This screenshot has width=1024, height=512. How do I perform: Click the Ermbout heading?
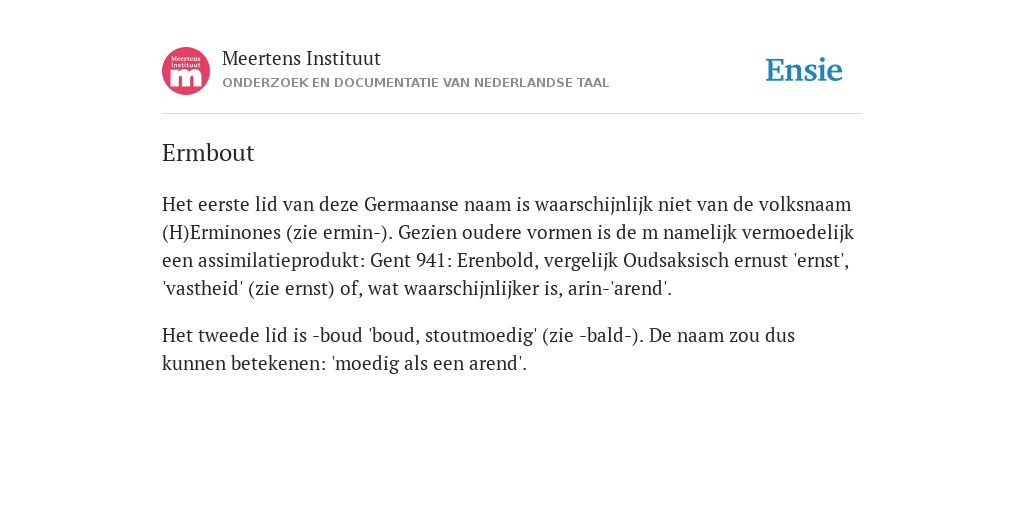coord(208,153)
